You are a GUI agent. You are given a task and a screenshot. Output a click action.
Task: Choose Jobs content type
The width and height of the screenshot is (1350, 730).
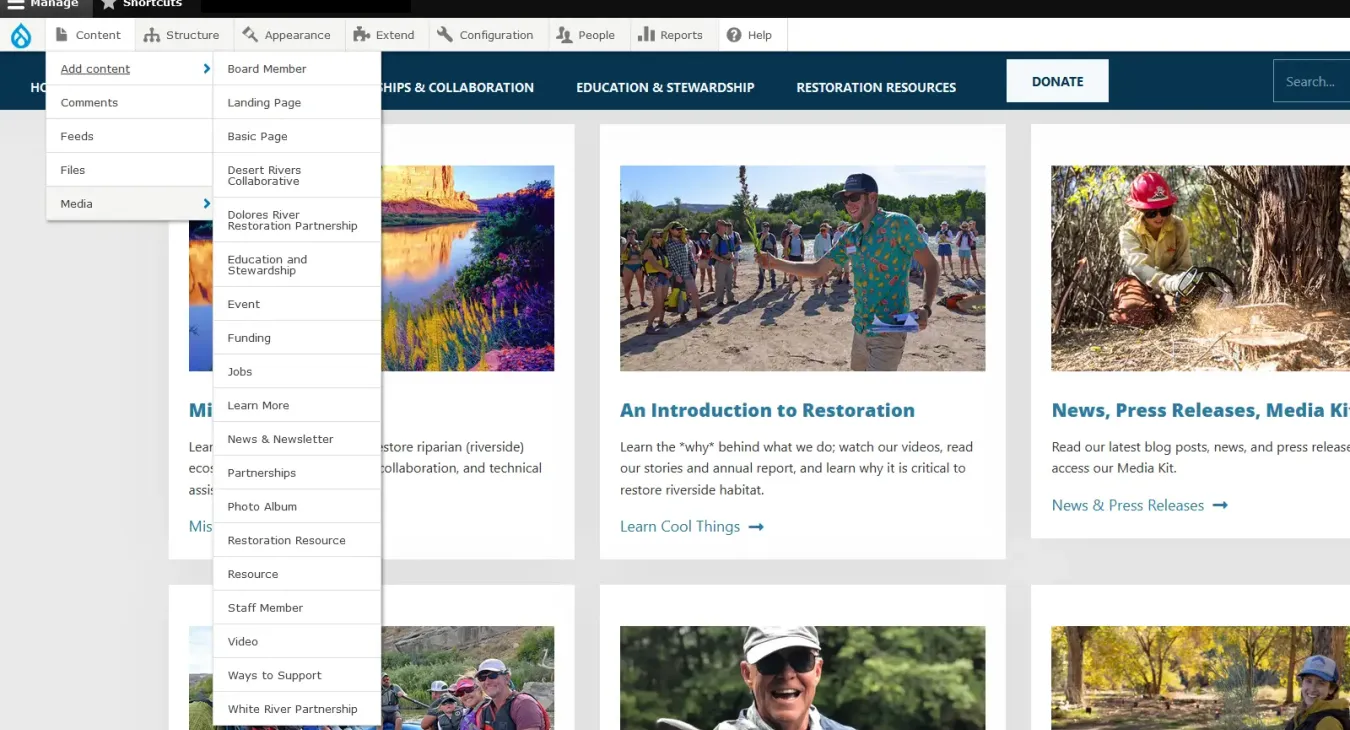[297, 372]
